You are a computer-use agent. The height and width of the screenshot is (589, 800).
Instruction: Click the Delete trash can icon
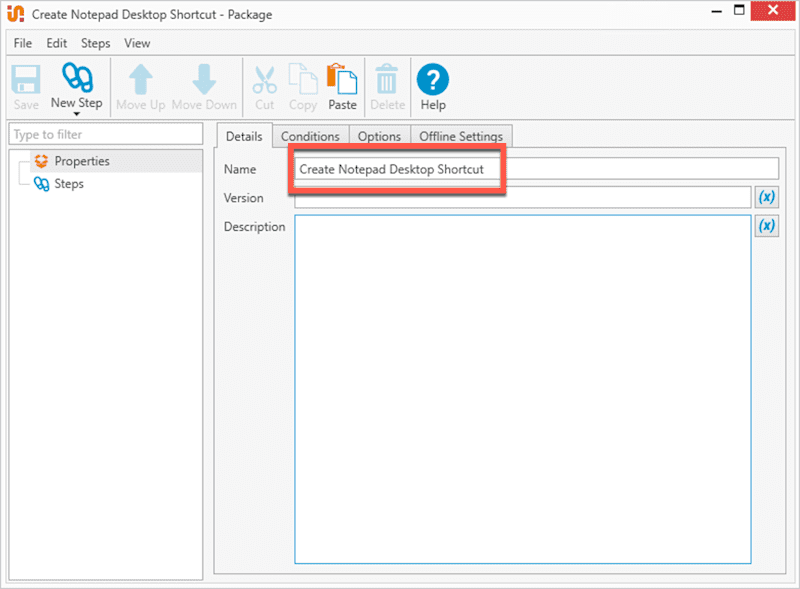[387, 80]
